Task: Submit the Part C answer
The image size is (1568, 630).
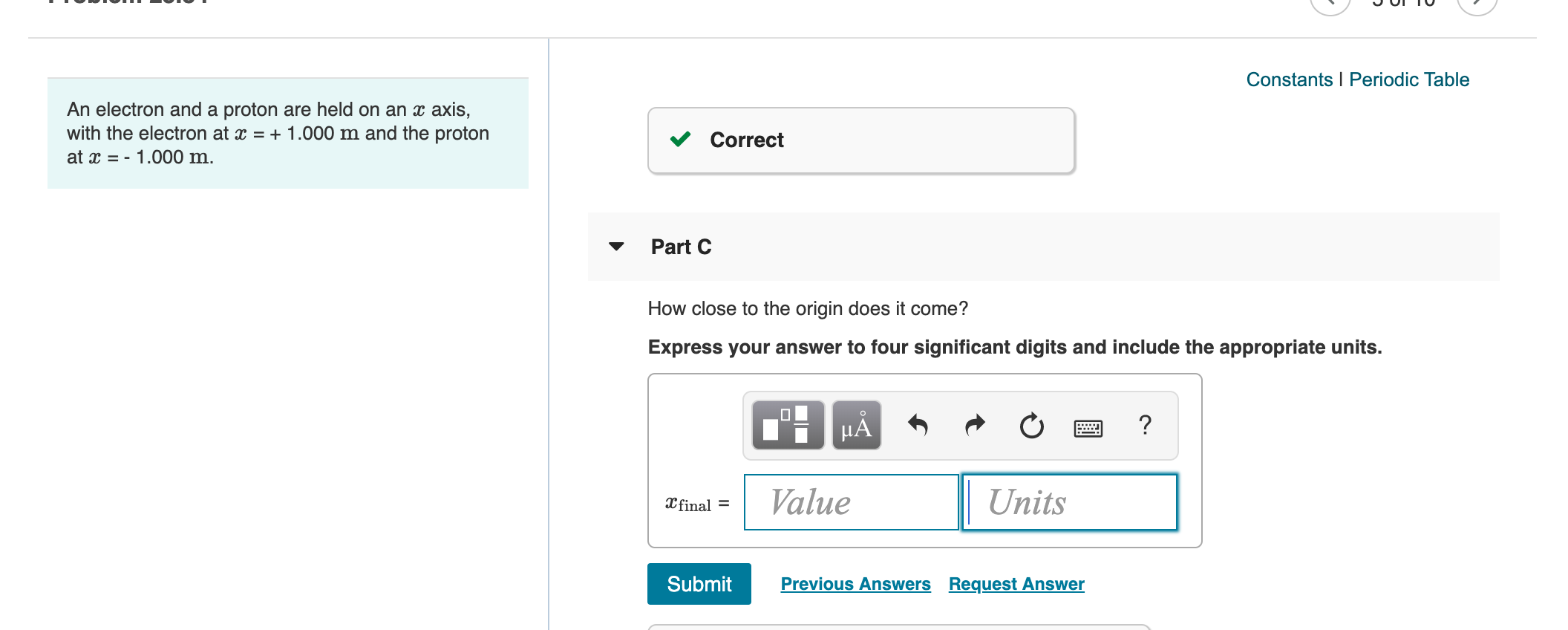Action: click(698, 584)
